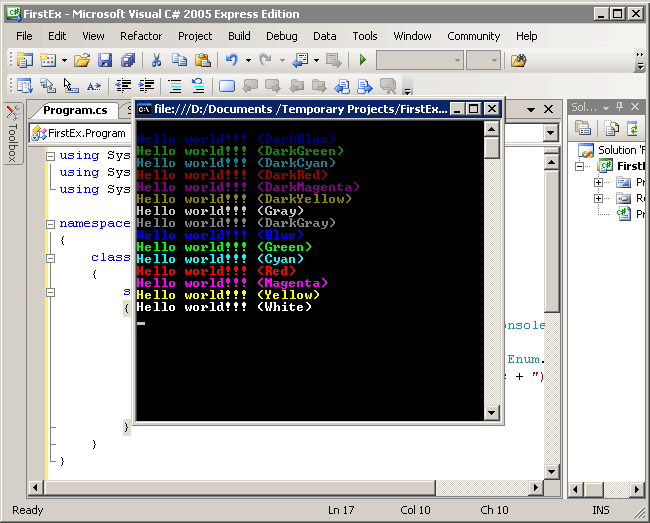Image resolution: width=650 pixels, height=523 pixels.
Task: Open Solution Explorer window position dropdown
Action: [x=606, y=108]
